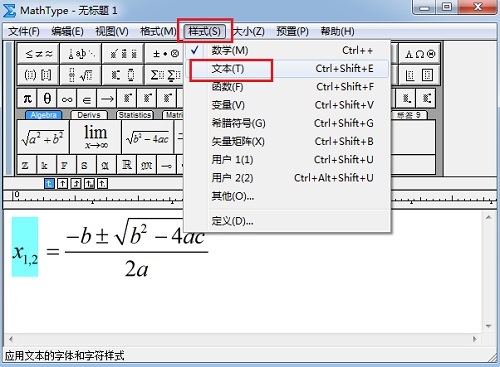
Task: Open the 预置(P) menu
Action: pyautogui.click(x=292, y=32)
